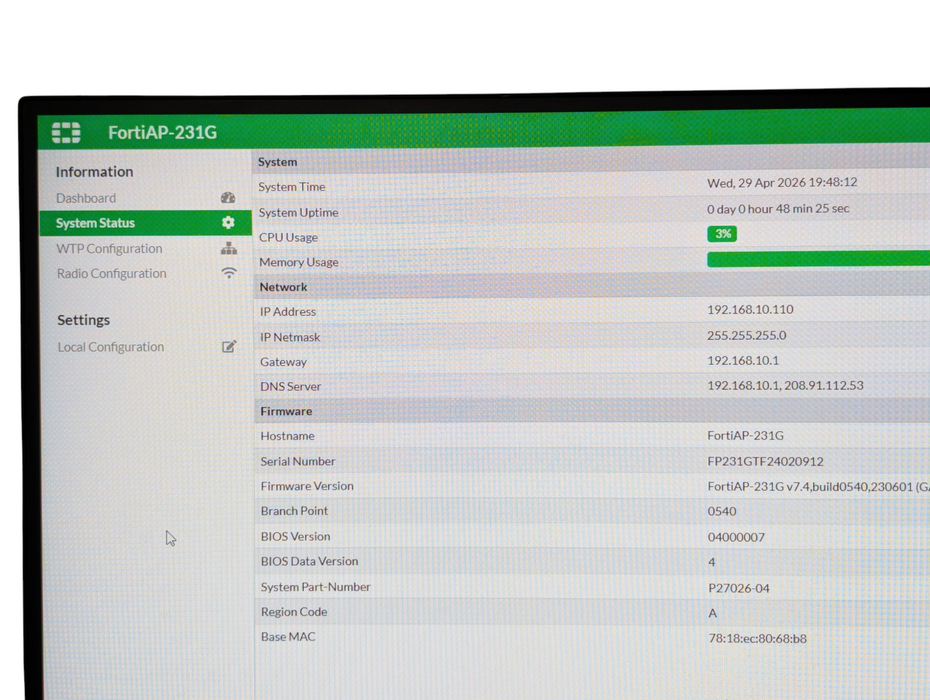
Task: Click the Branch Point label
Action: coord(294,511)
